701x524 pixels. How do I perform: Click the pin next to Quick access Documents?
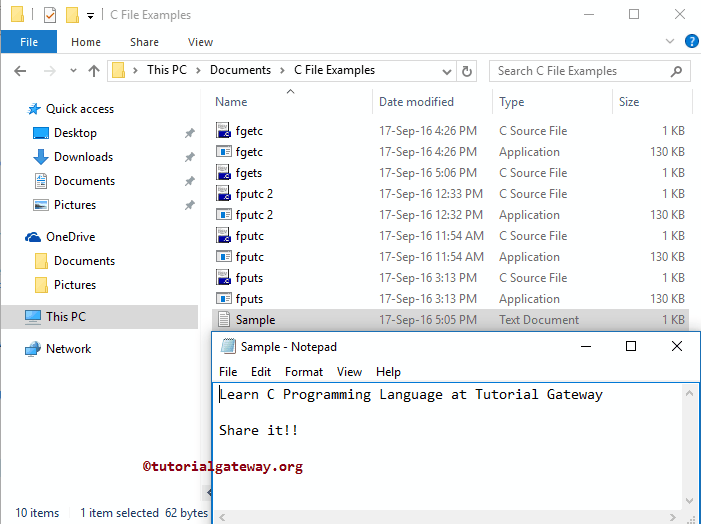click(x=190, y=181)
